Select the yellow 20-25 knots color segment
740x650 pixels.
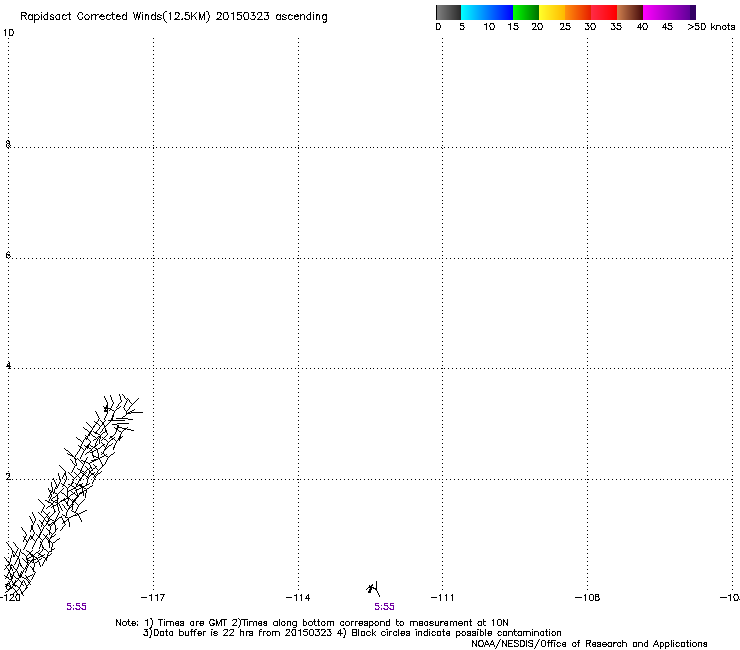[552, 12]
